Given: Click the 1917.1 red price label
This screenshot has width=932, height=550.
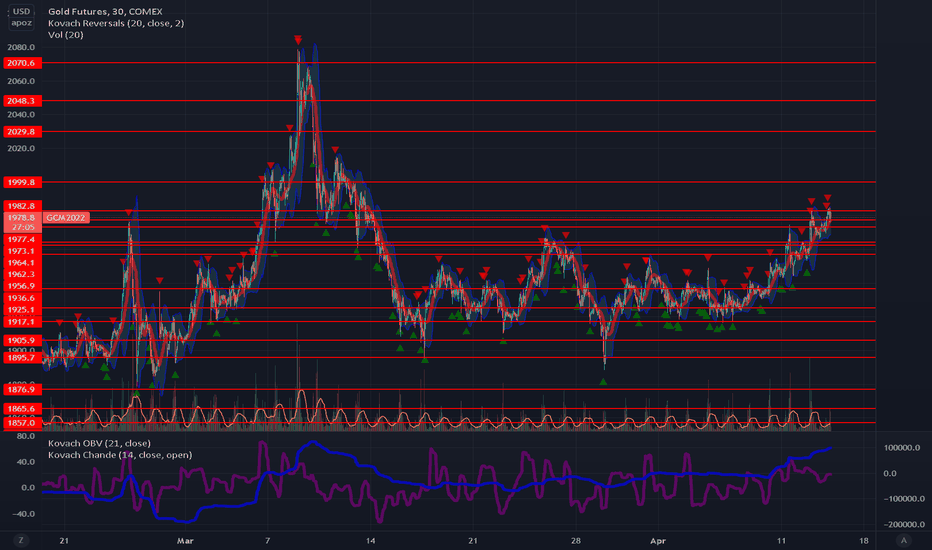Looking at the screenshot, I should click(x=21, y=322).
